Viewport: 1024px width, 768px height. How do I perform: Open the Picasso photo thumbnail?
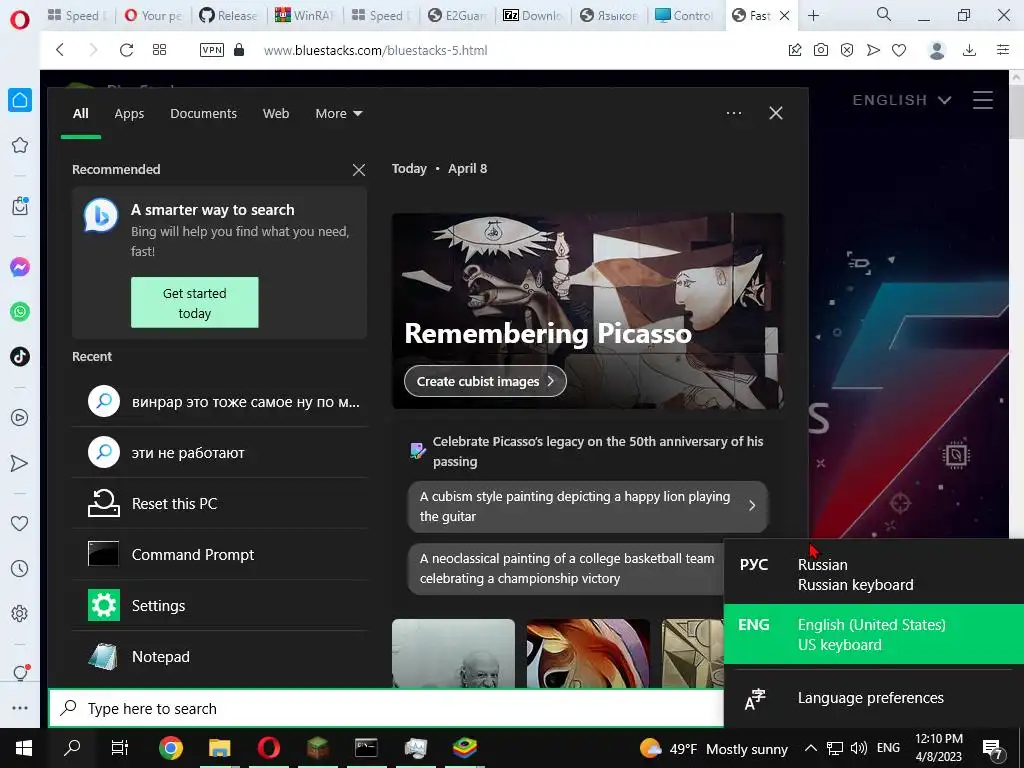coord(453,653)
